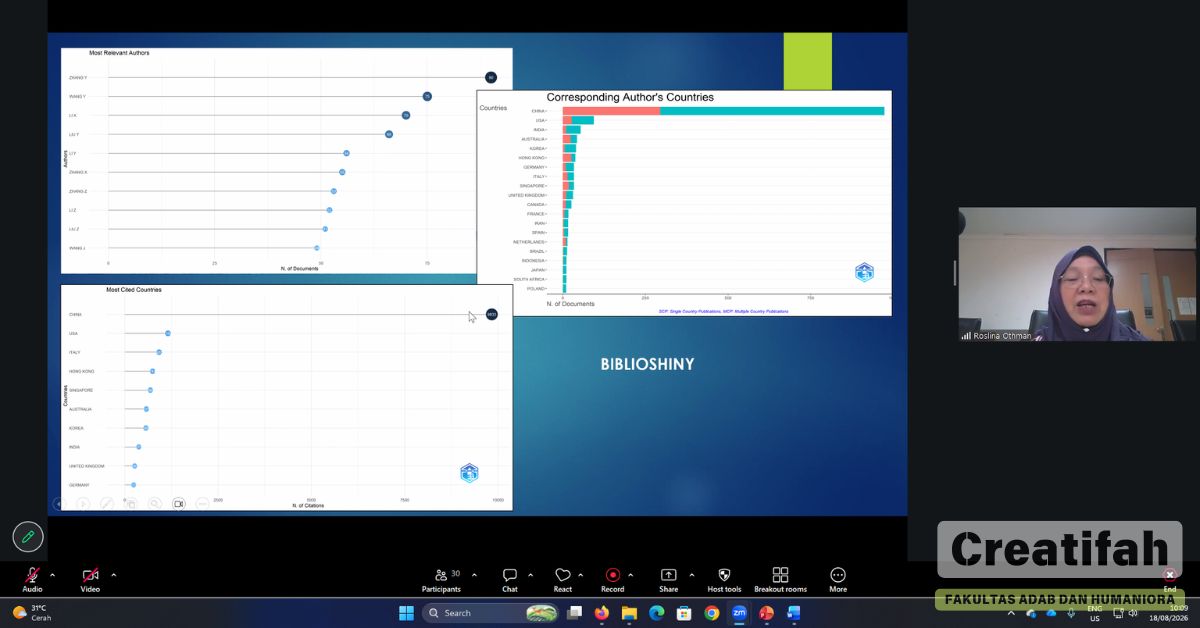Start recording with the Record button

tap(612, 579)
